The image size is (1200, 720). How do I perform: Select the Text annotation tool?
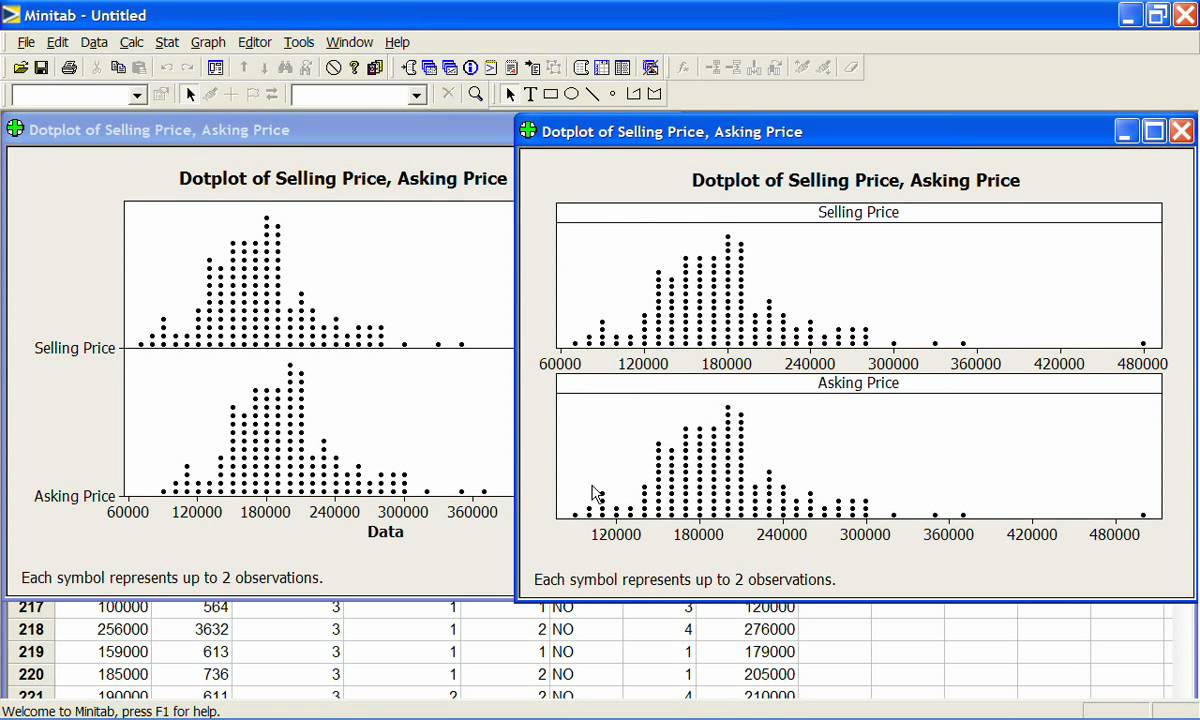click(x=530, y=94)
